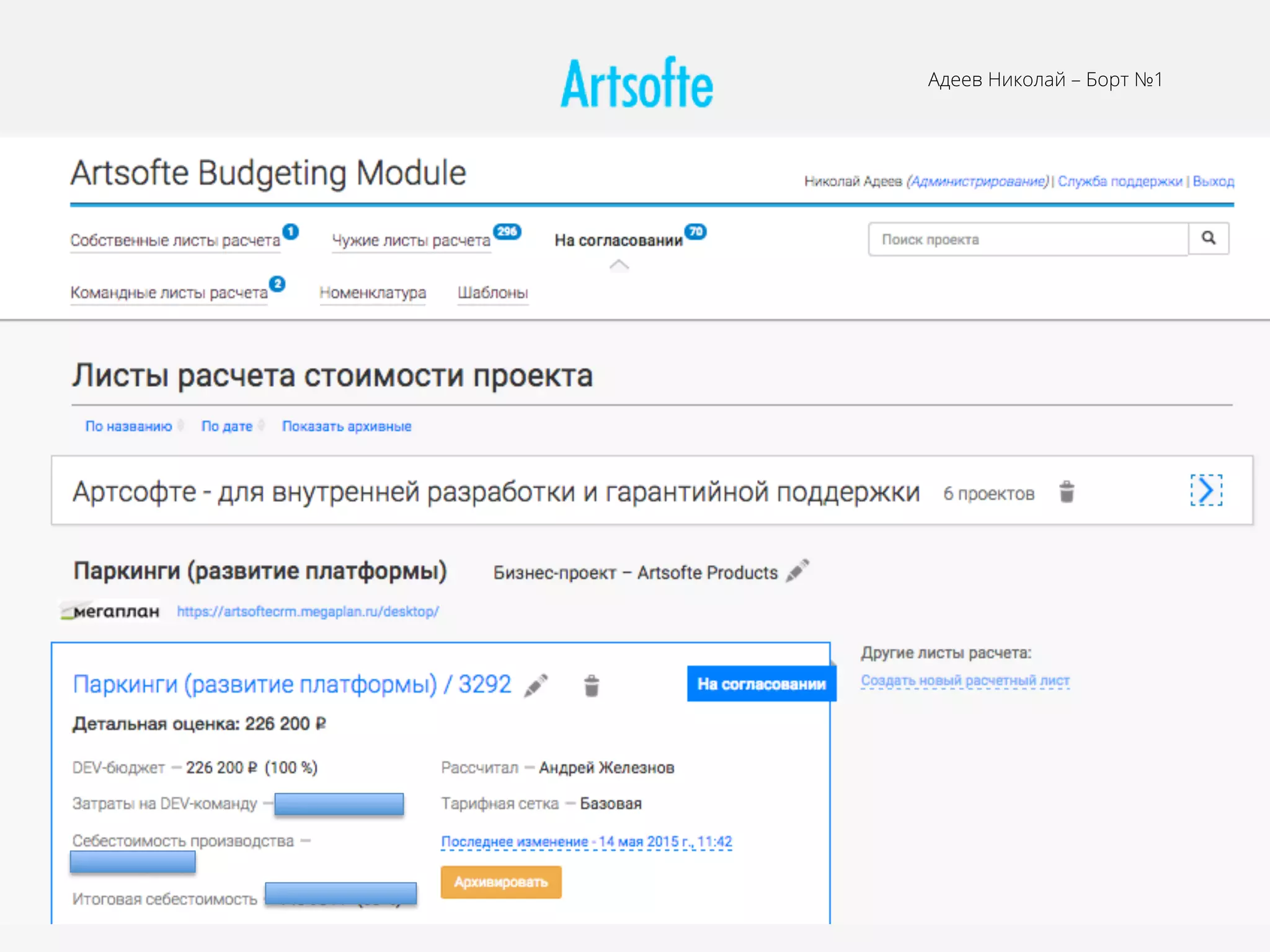
Task: Click the Мегаплан logo icon
Action: 110,611
